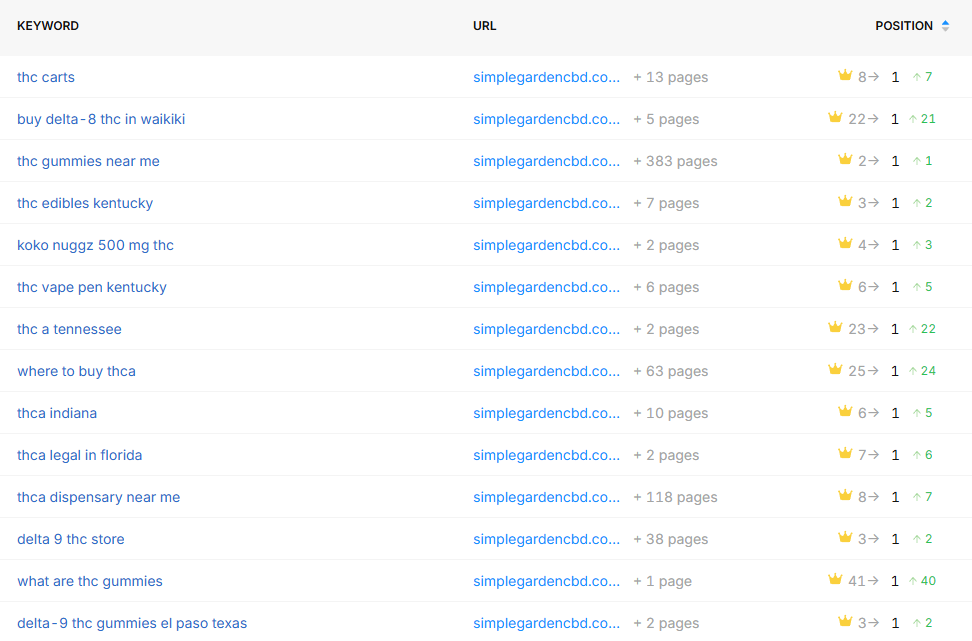Open the where to buy thca keyword
The height and width of the screenshot is (641, 972).
(76, 371)
